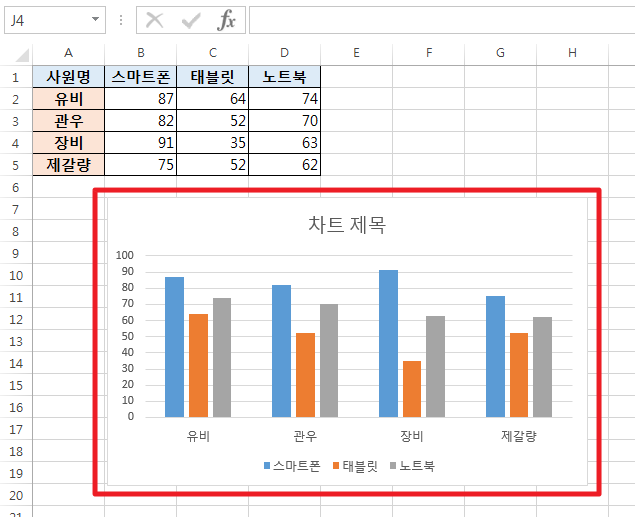
Task: Click the gray 노트북 bar for 관우
Action: click(329, 361)
